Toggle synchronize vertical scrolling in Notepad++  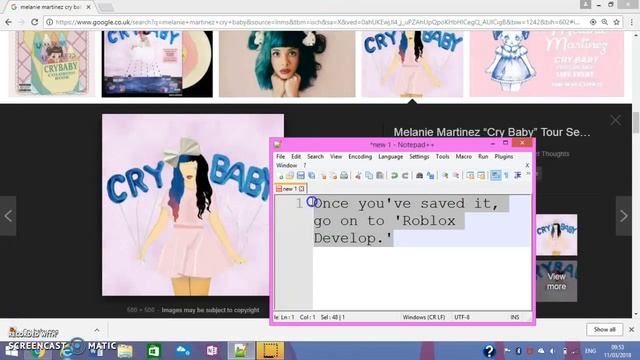tap(470, 176)
